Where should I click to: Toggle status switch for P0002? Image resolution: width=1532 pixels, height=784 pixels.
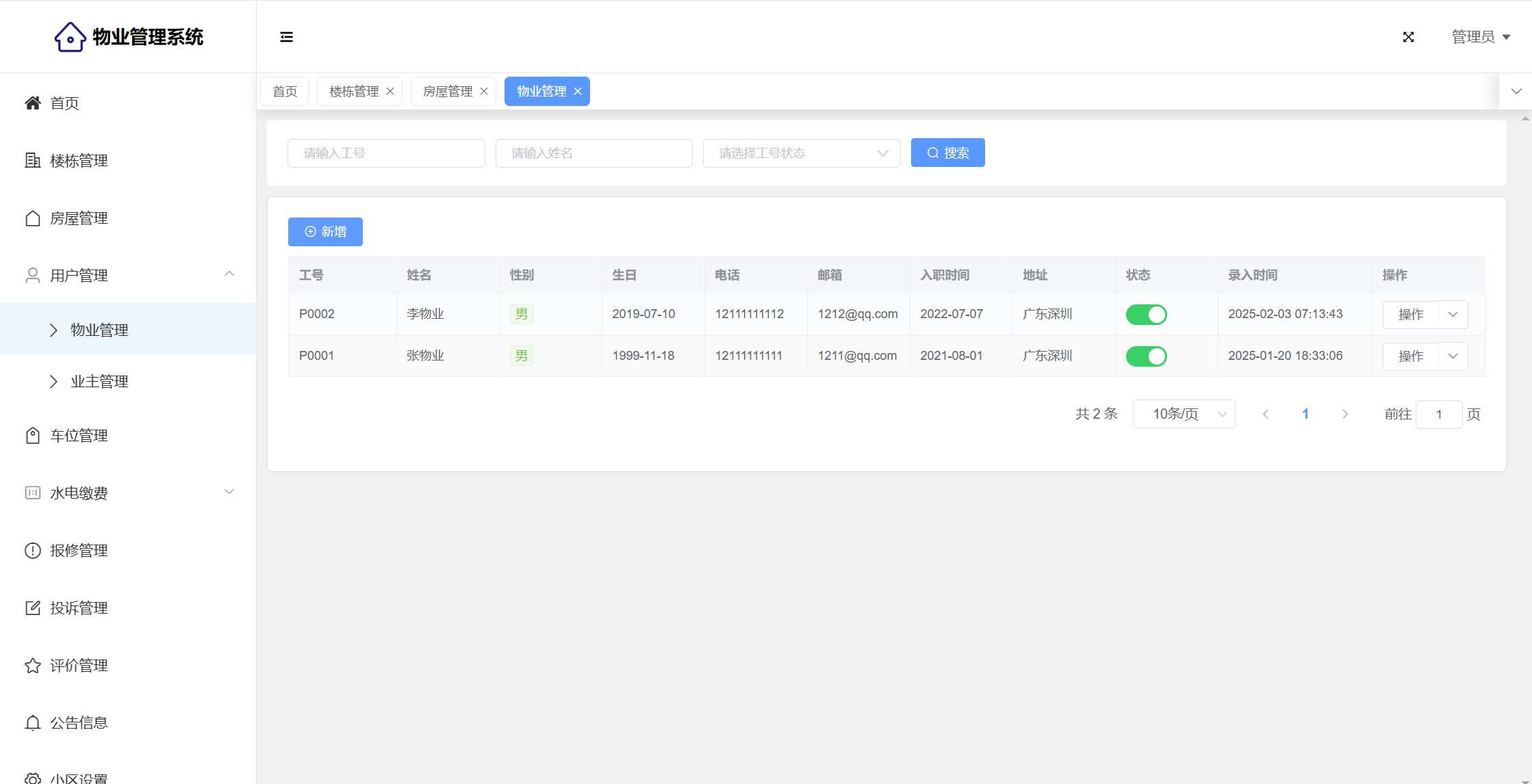coord(1146,315)
